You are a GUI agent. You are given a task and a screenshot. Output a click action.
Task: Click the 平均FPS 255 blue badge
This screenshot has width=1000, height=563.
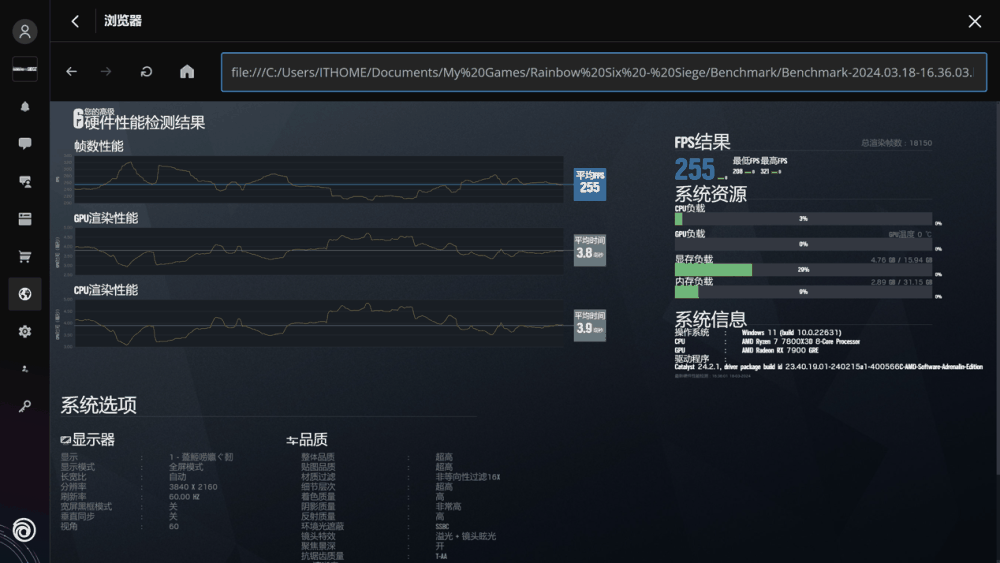tap(590, 184)
